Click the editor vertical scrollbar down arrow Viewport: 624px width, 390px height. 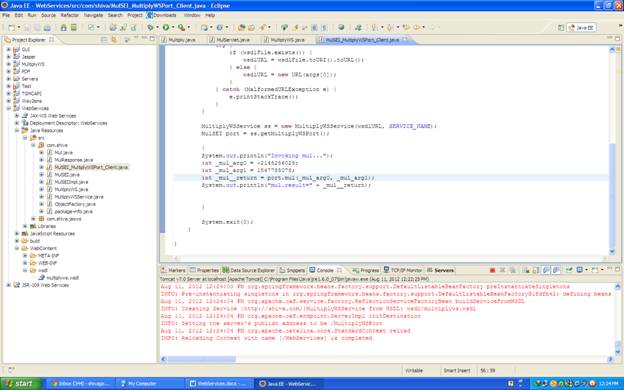pos(612,252)
